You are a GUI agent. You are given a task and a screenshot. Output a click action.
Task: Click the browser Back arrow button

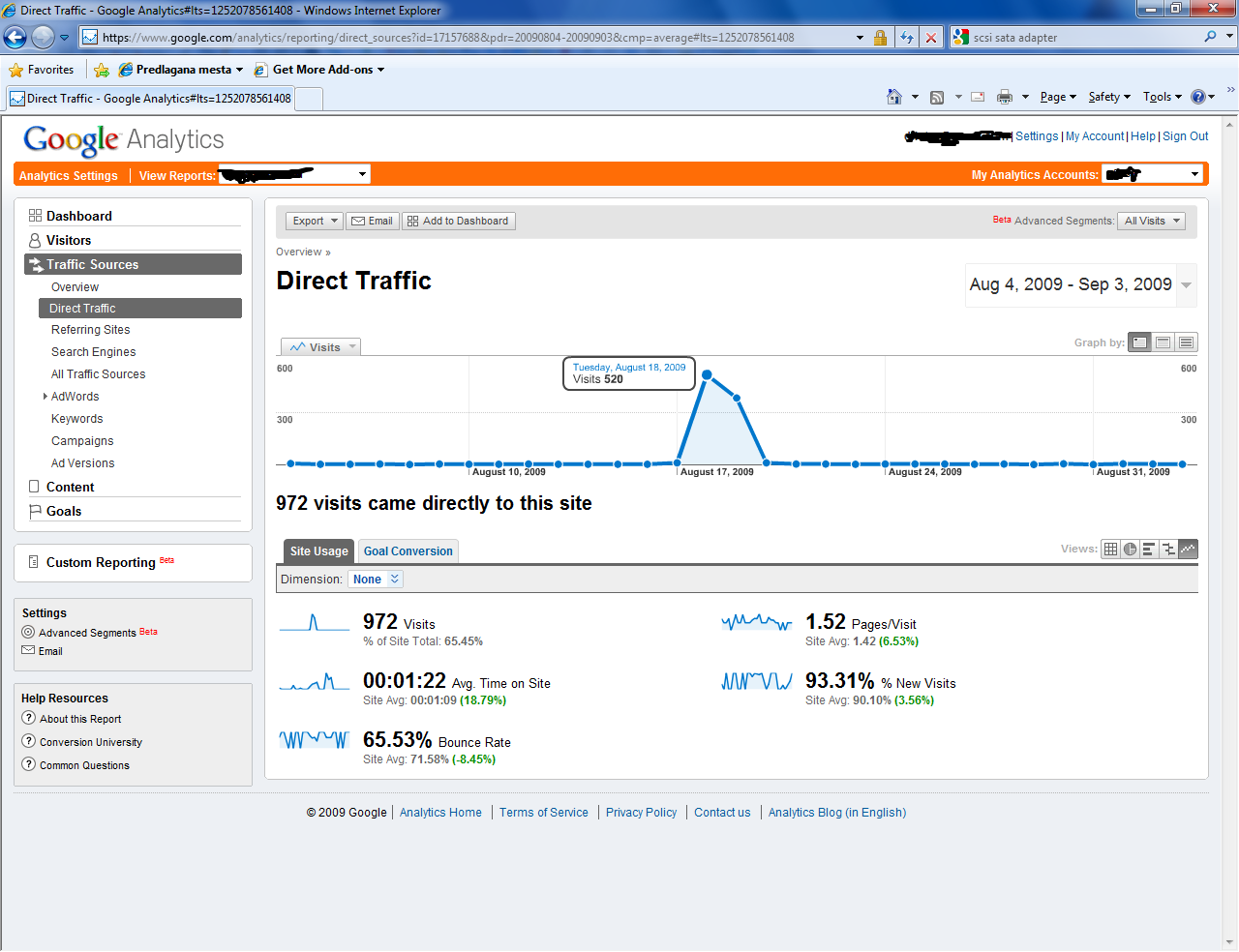pyautogui.click(x=15, y=38)
